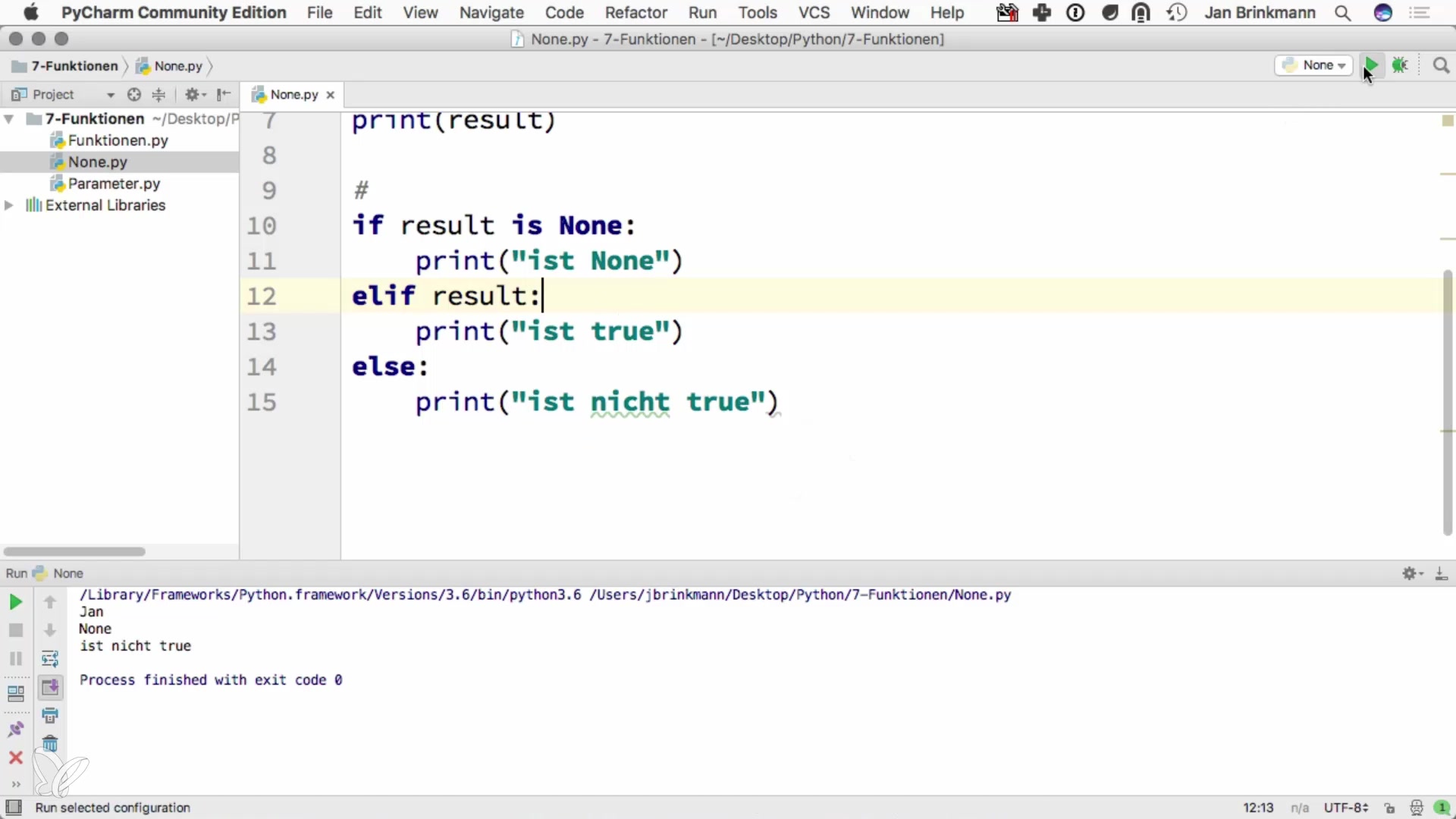
Task: Toggle scroll to end in Run console
Action: click(50, 687)
